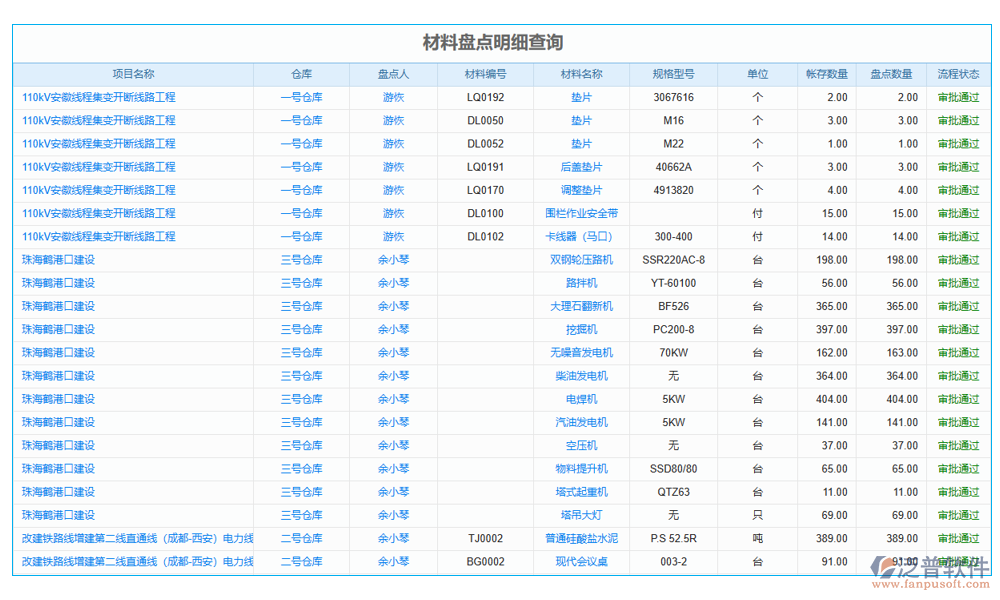
Task: Click the 盘点数量 column header
Action: (891, 74)
